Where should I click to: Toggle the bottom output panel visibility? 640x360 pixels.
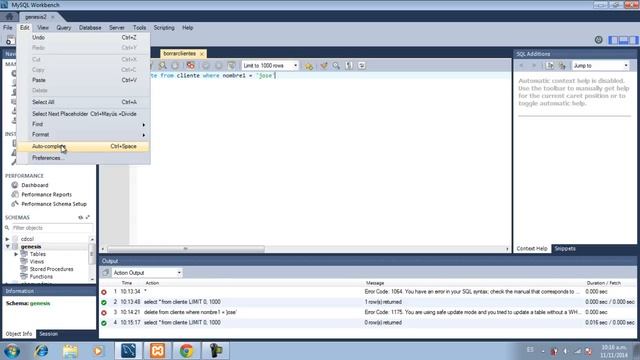pyautogui.click(x=623, y=40)
